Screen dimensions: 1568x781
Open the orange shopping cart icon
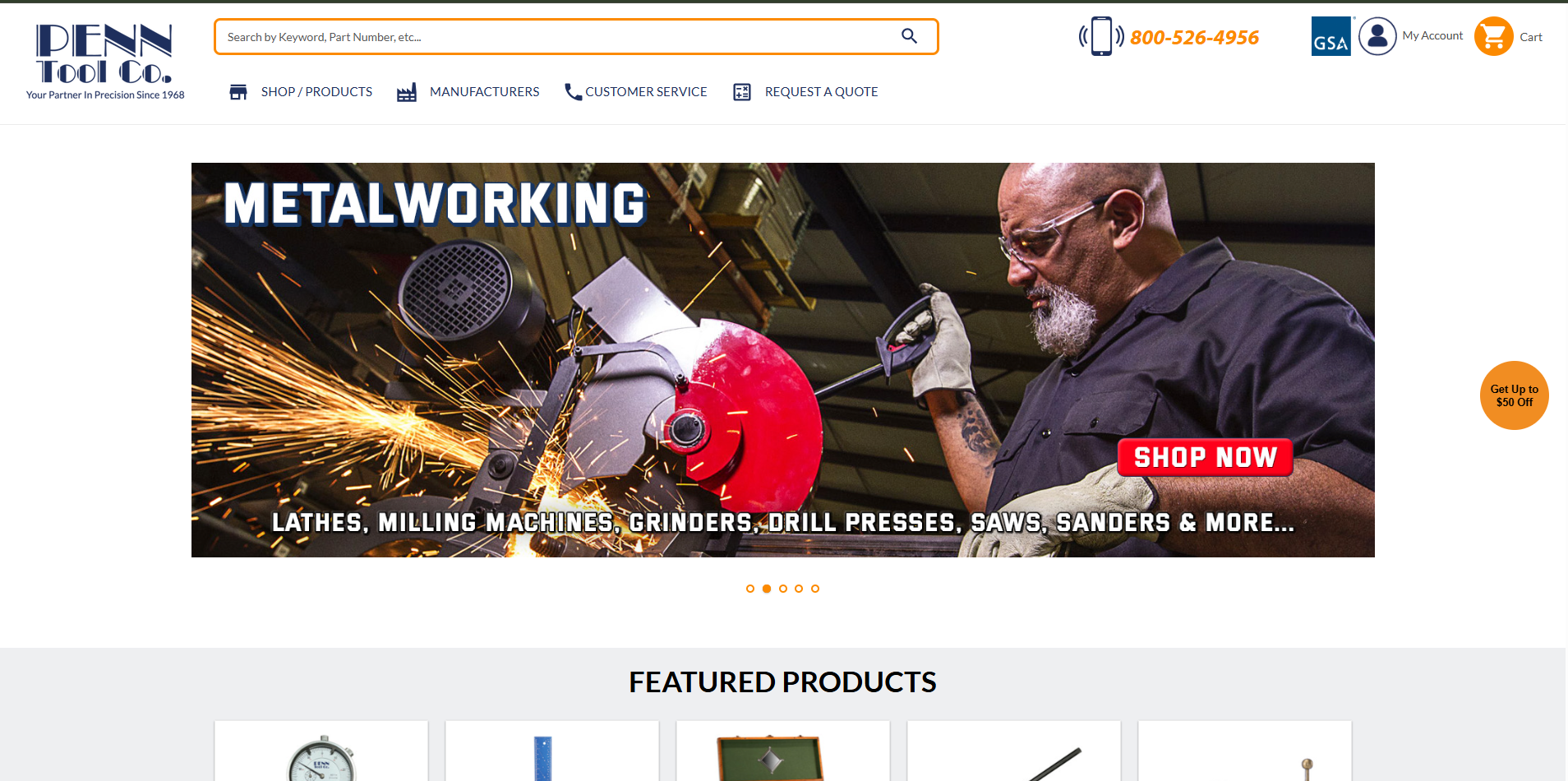coord(1493,36)
